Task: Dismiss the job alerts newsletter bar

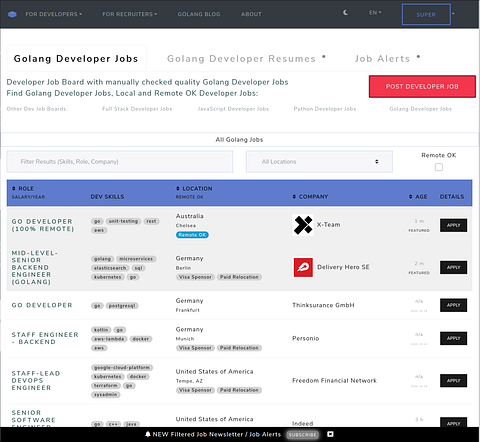Action: [x=330, y=434]
